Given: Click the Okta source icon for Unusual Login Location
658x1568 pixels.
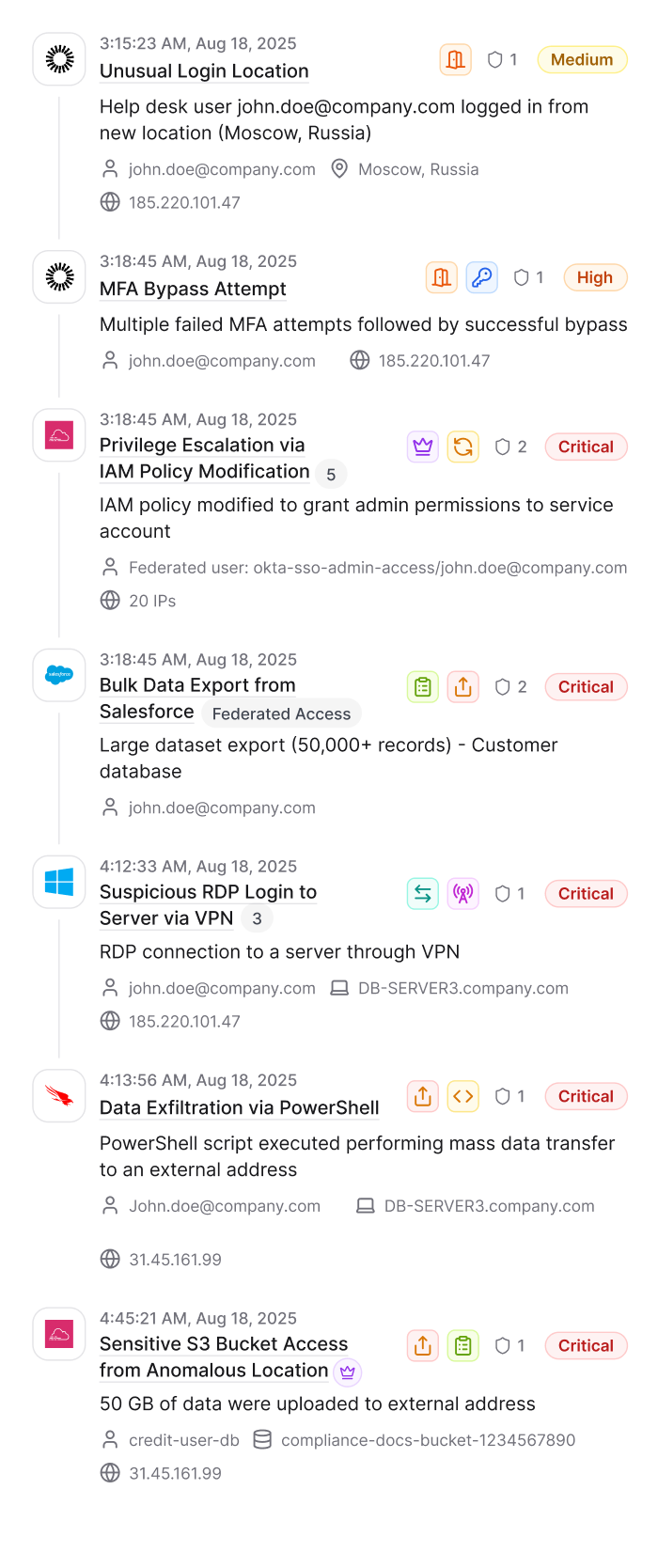Looking at the screenshot, I should (x=59, y=59).
